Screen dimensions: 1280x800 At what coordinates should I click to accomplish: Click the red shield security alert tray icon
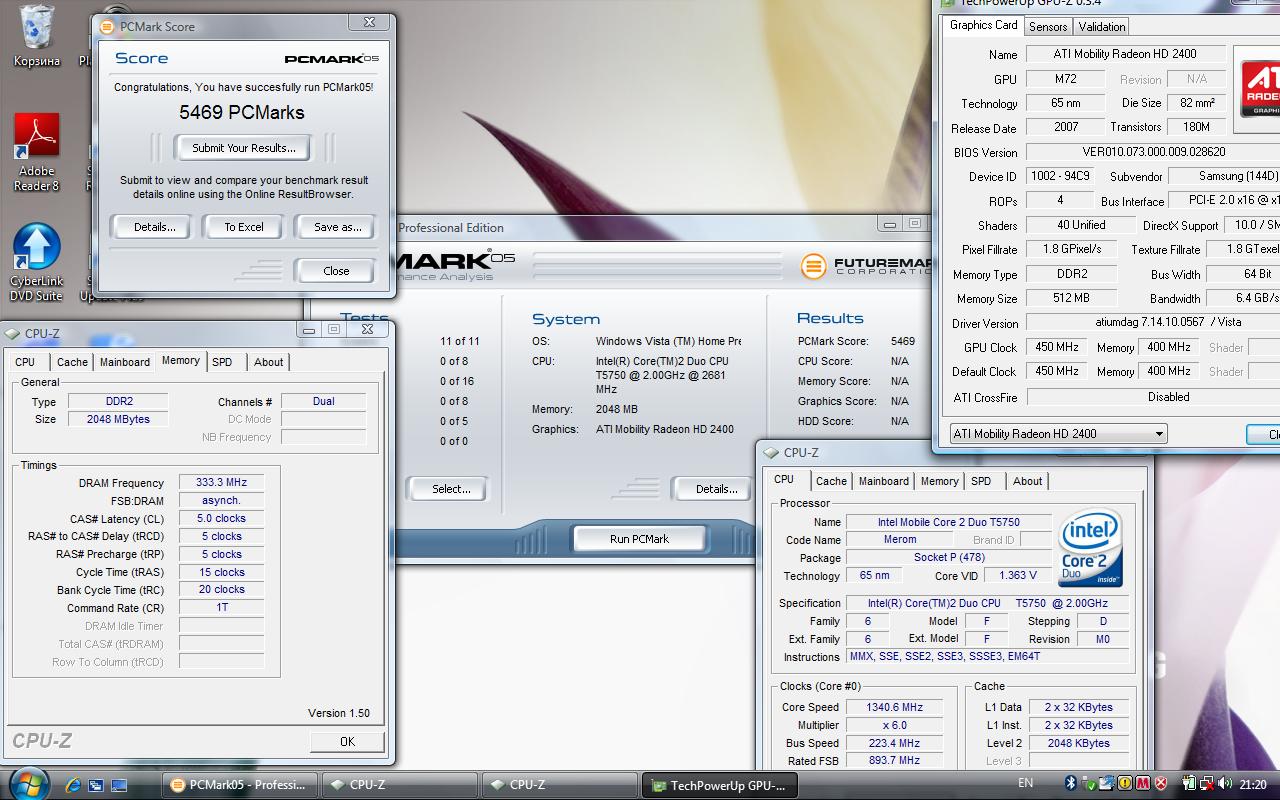pos(1161,784)
